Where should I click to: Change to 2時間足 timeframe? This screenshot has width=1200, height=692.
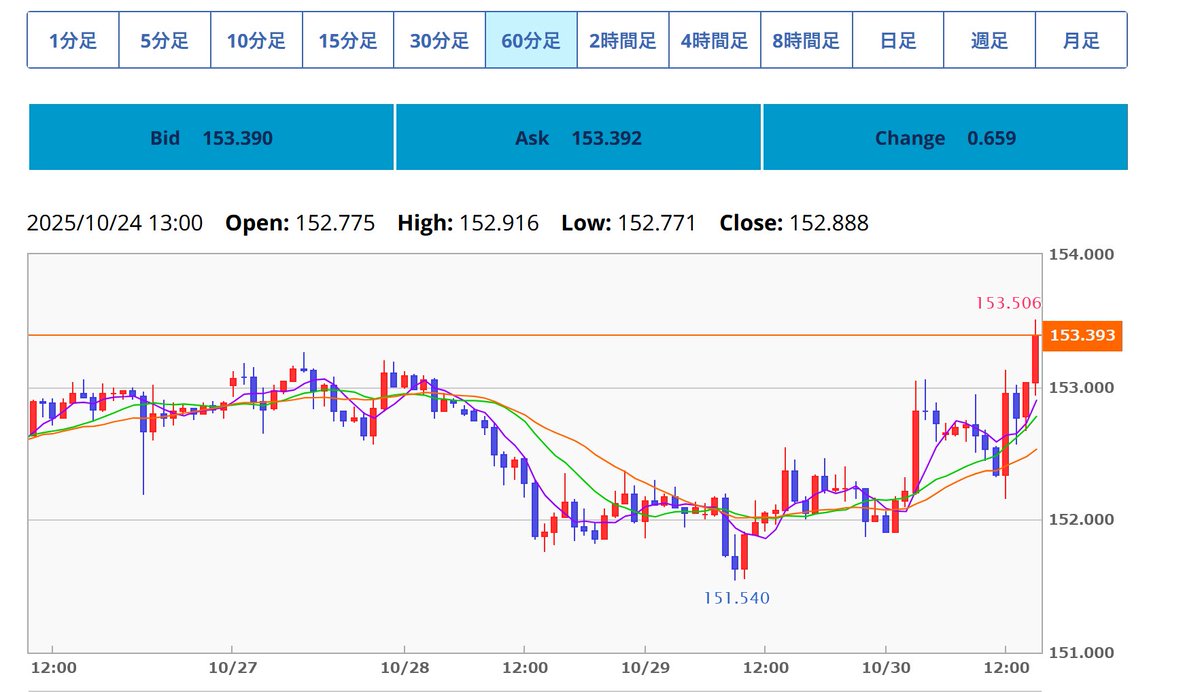(x=623, y=40)
